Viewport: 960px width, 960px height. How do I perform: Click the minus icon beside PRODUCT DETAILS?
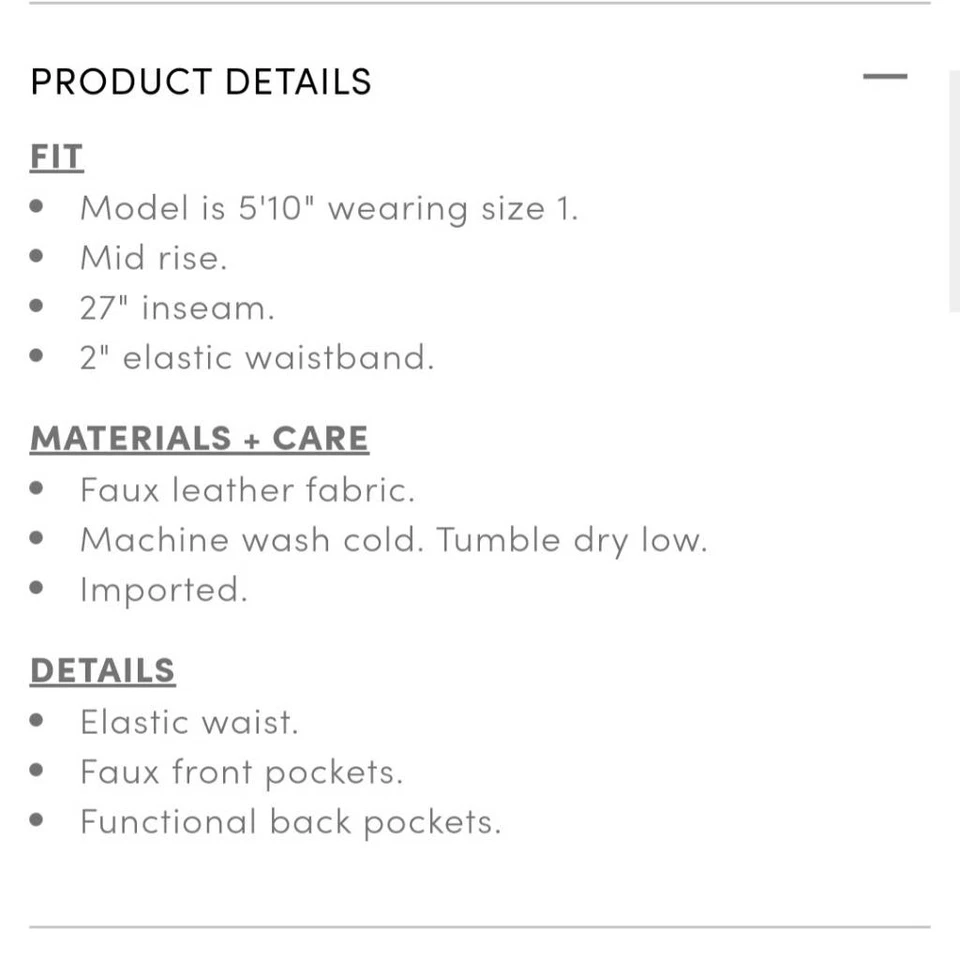tap(884, 76)
